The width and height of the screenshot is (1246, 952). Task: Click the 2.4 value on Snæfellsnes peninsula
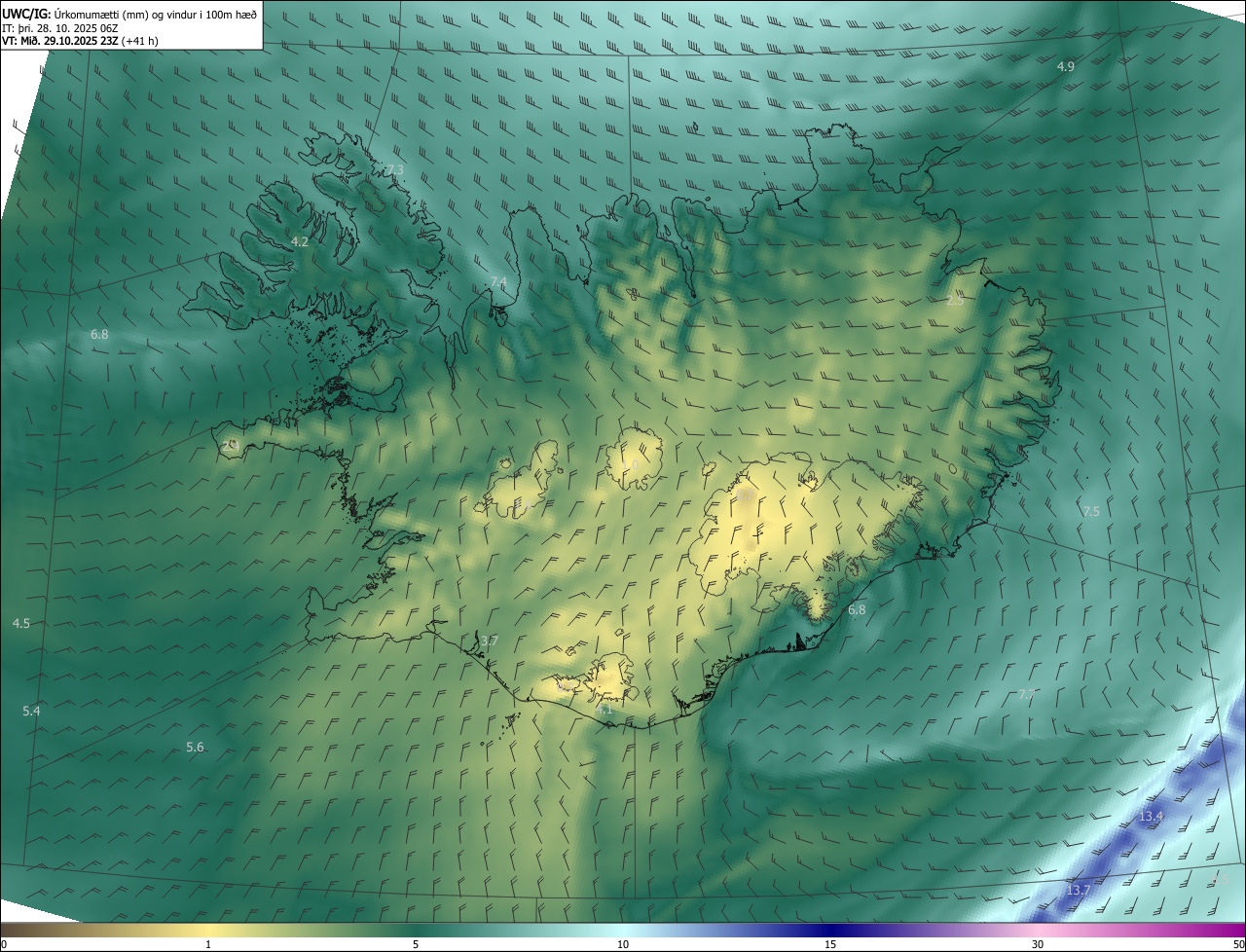pyautogui.click(x=231, y=445)
